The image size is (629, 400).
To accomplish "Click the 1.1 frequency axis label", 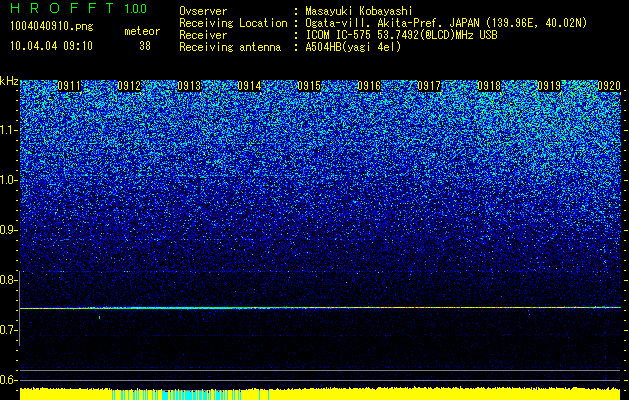I will click(9, 130).
